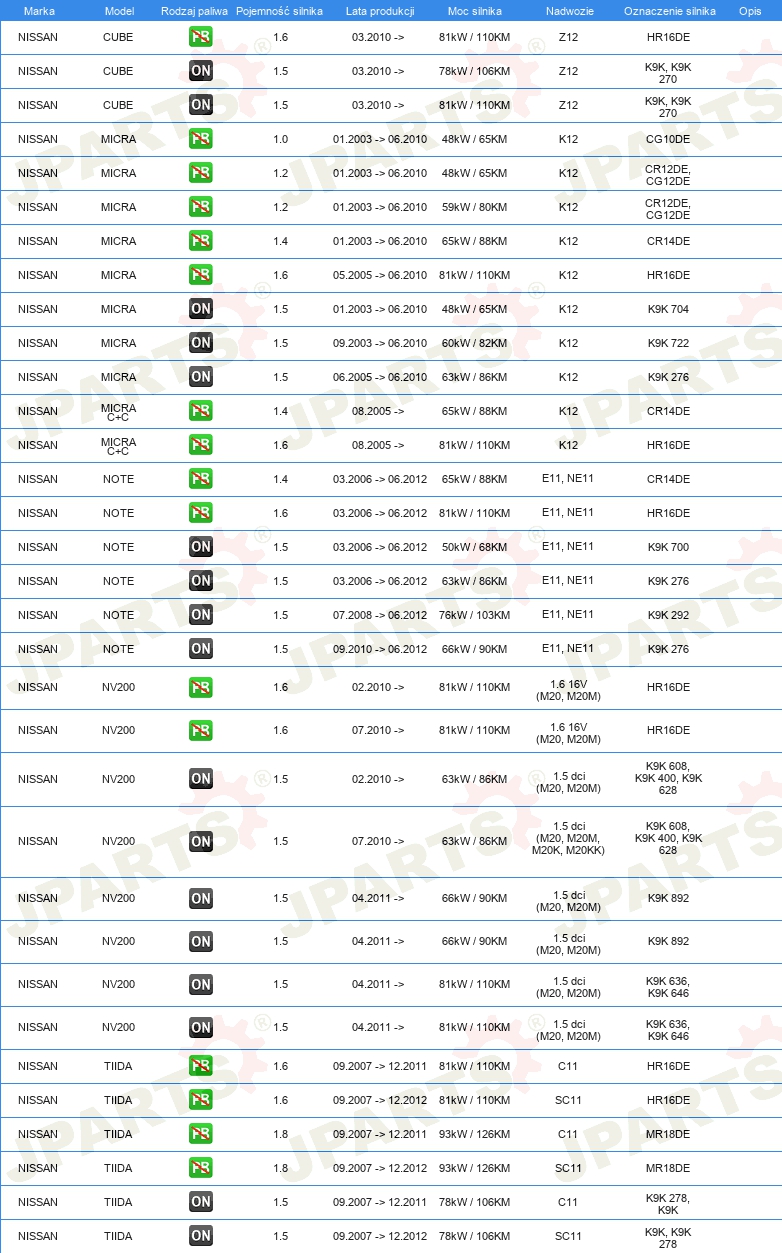Click petrol icon for MICRA C+C 1.4
This screenshot has height=1253, width=782.
click(x=201, y=411)
